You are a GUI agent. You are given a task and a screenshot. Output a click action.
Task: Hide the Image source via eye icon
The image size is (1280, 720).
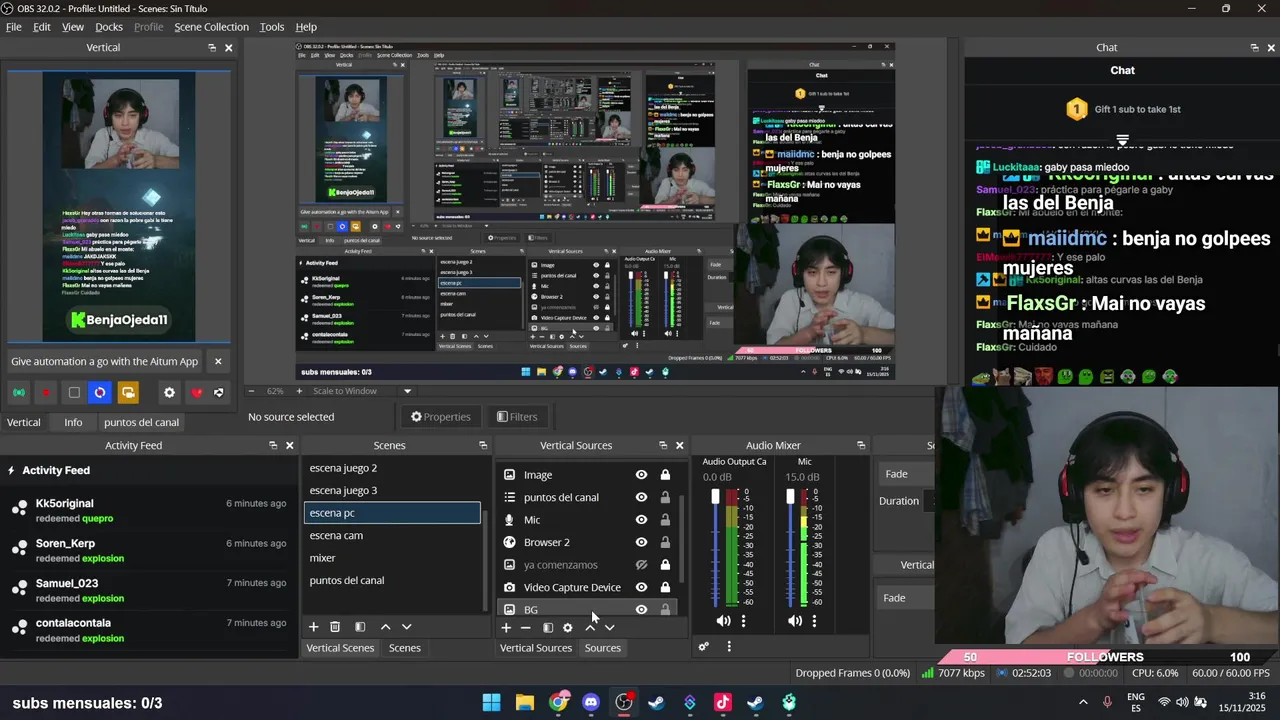click(641, 475)
